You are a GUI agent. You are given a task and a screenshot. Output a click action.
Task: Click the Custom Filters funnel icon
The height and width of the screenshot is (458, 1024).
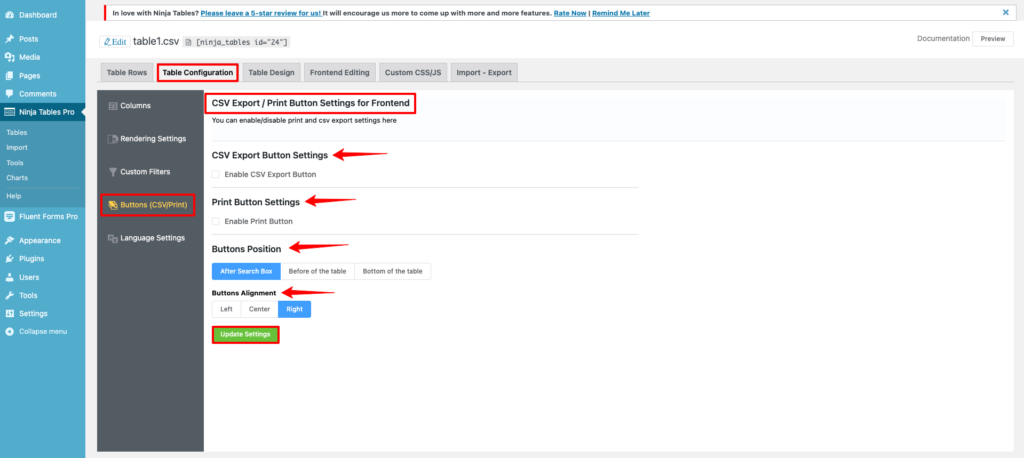pyautogui.click(x=112, y=172)
